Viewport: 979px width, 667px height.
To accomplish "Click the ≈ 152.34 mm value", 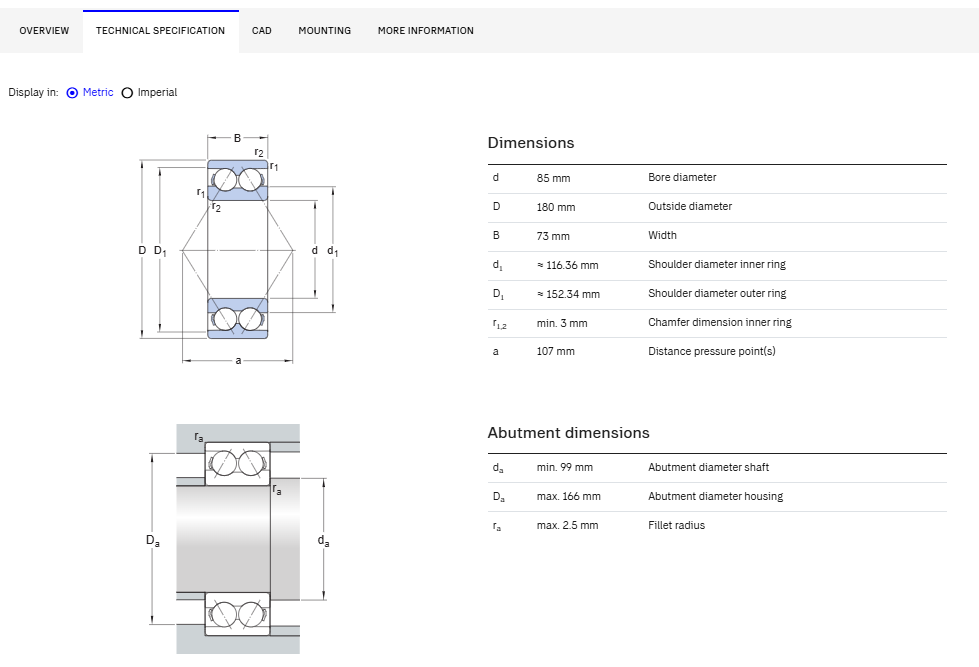I will pos(568,294).
